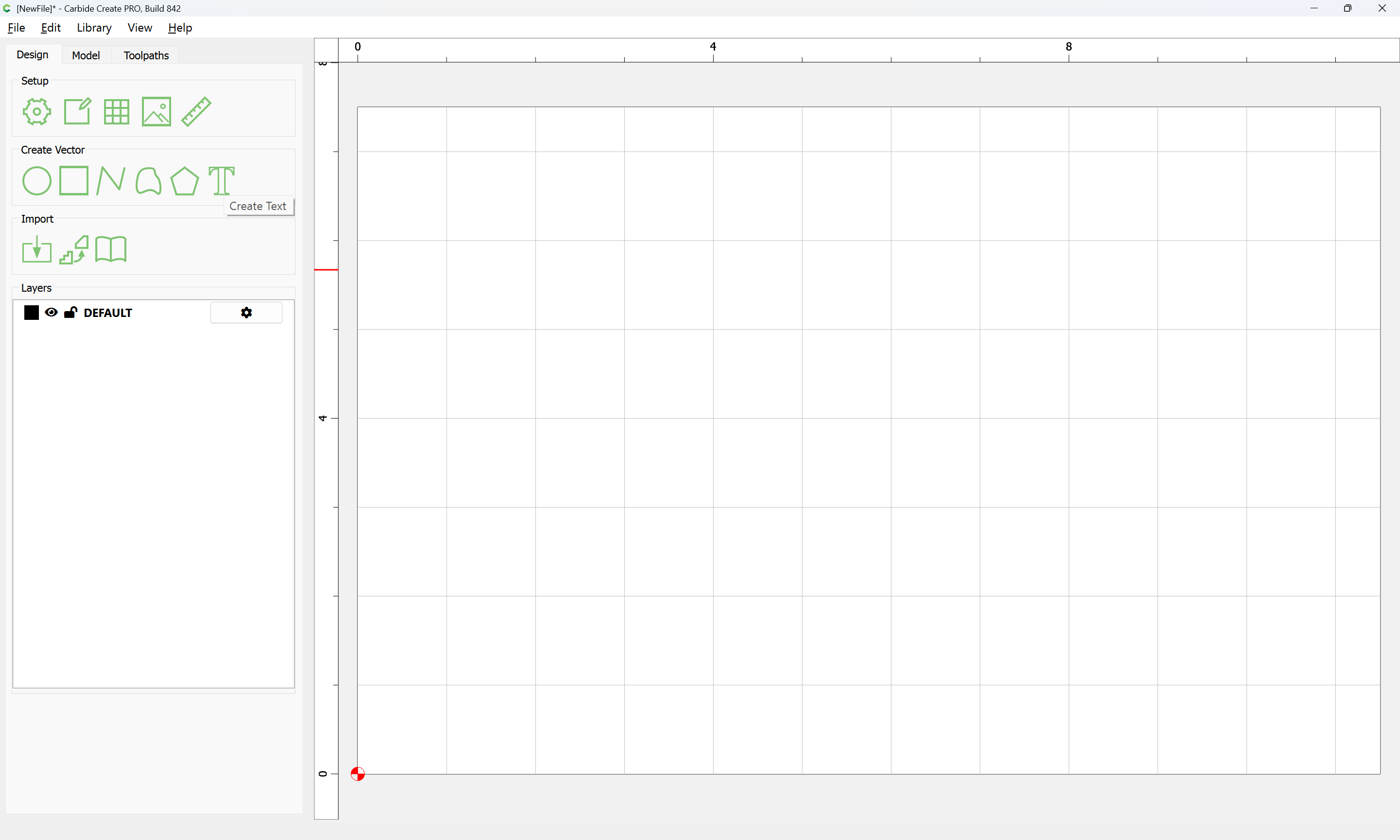Screen dimensions: 1400x840
Task: Click the Import file icon
Action: point(37,250)
